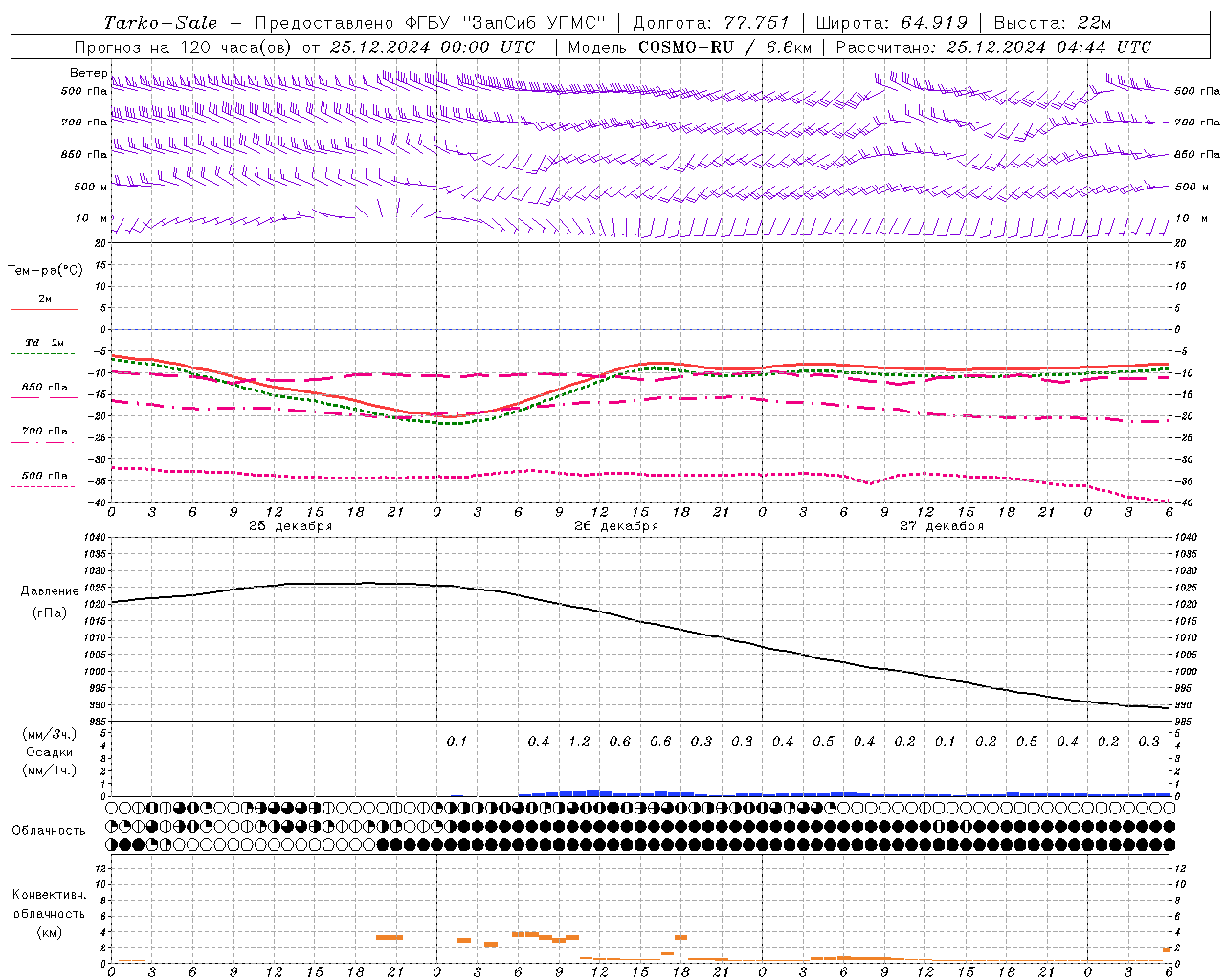The image size is (1225, 980).
Task: Click the '1.2' precipitation value
Action: (x=579, y=741)
